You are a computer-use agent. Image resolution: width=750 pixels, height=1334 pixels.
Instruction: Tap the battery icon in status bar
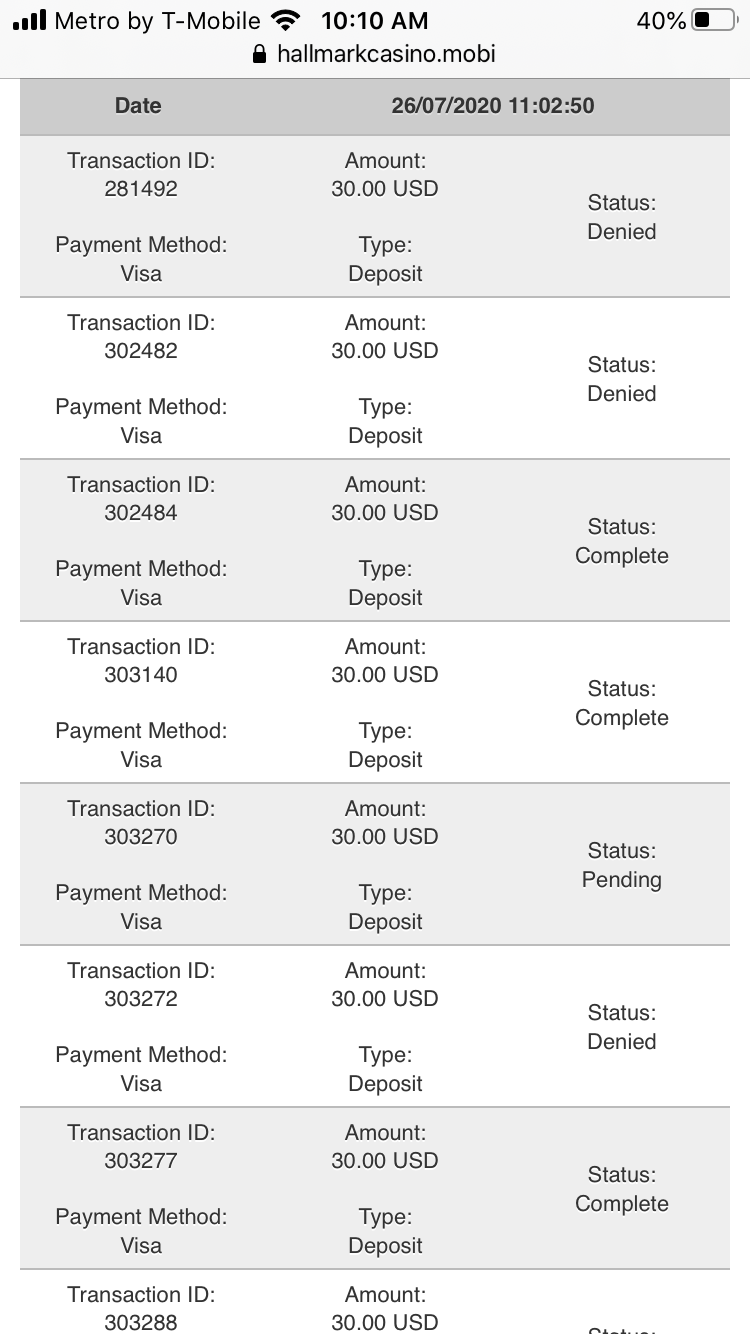714,20
